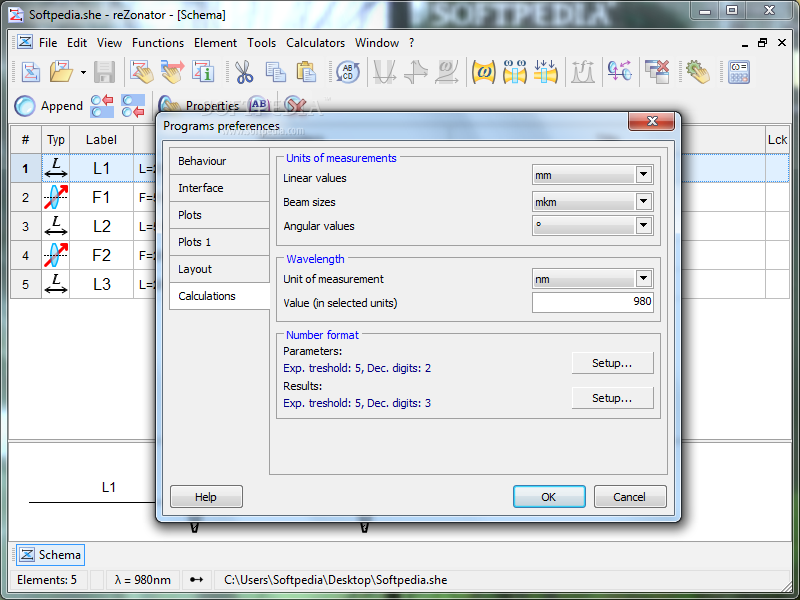Click Setup for Results number format
This screenshot has width=800, height=600.
(x=612, y=398)
